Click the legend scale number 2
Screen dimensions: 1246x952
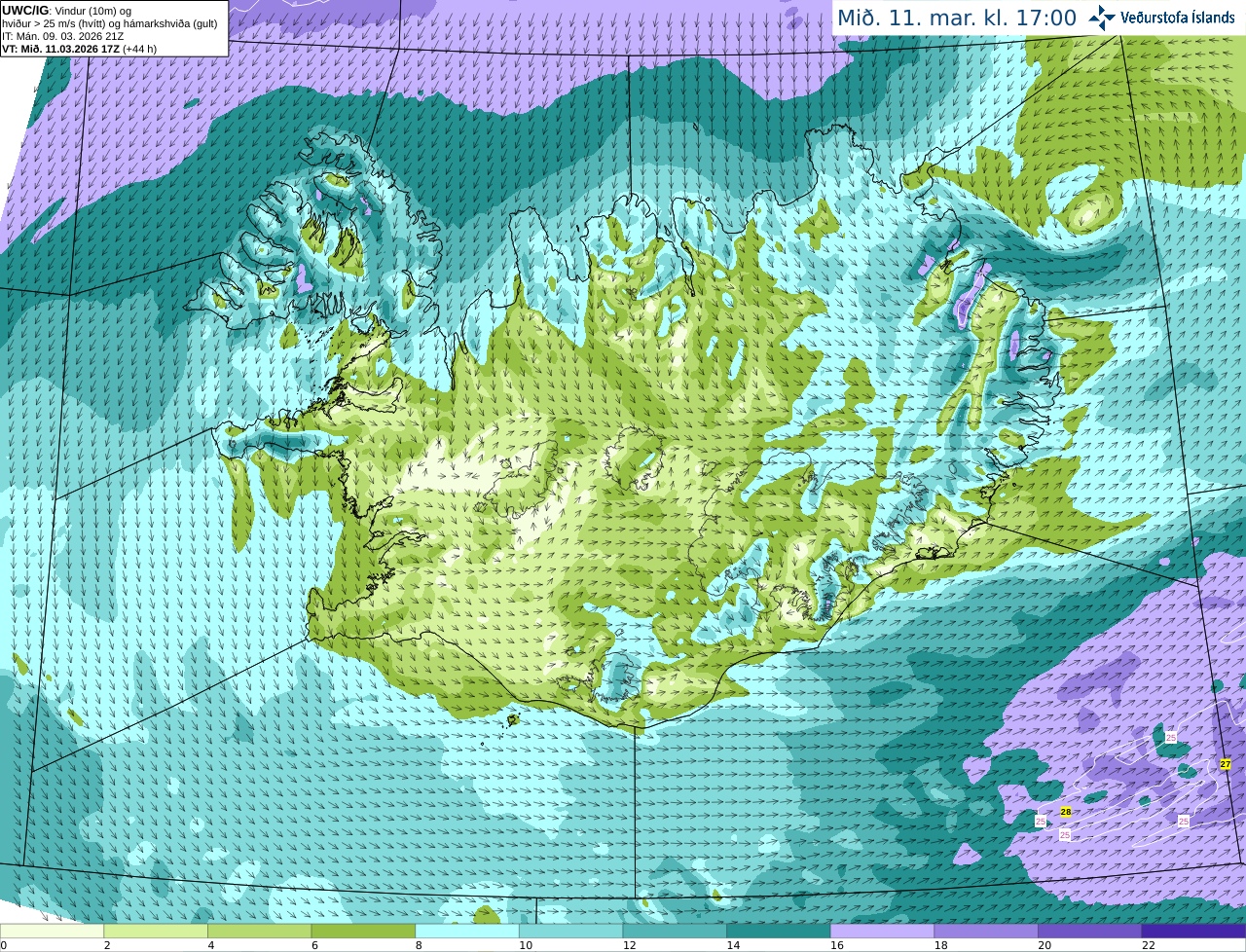tap(106, 945)
